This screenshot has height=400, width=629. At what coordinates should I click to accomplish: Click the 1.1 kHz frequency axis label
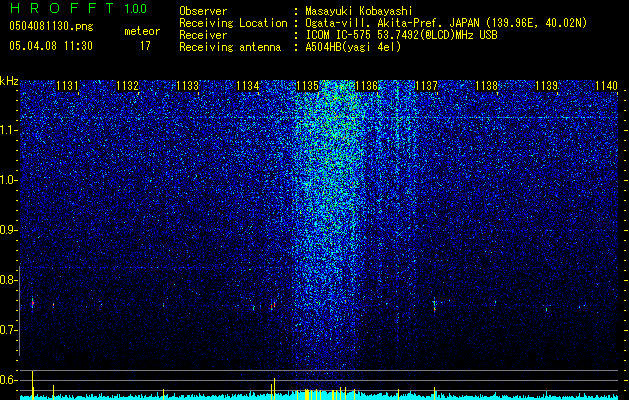click(8, 130)
